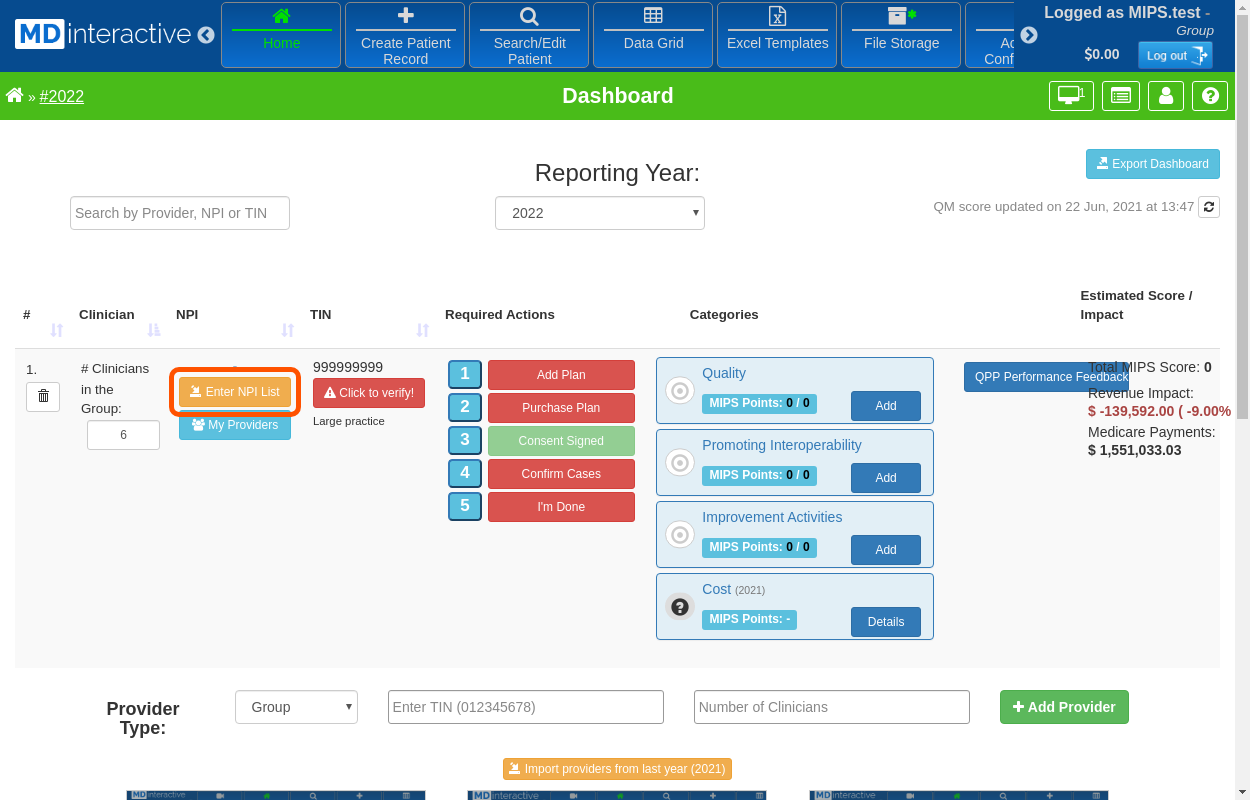The width and height of the screenshot is (1250, 800).
Task: Click the green Add Provider button
Action: click(x=1064, y=707)
